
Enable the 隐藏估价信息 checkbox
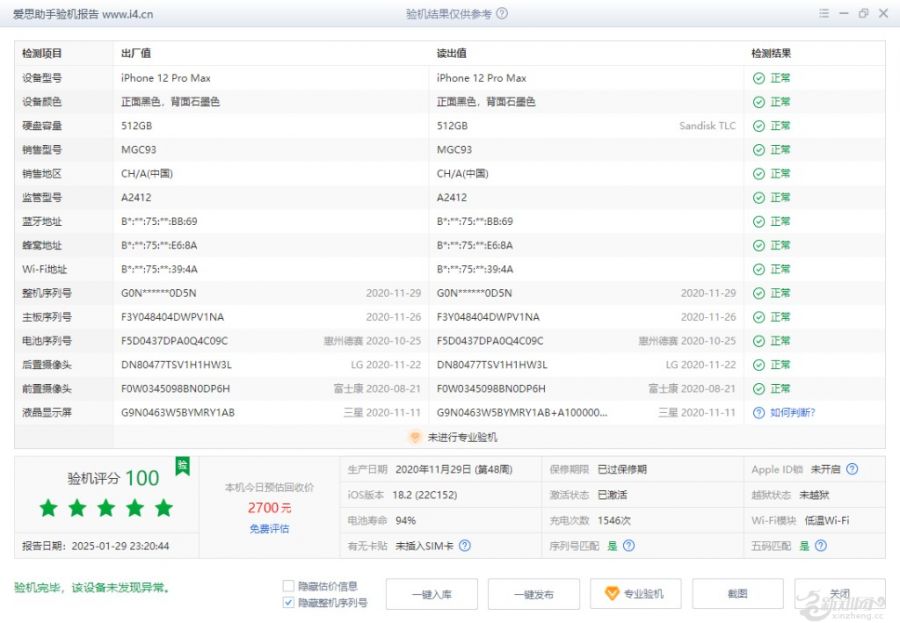pyautogui.click(x=289, y=586)
